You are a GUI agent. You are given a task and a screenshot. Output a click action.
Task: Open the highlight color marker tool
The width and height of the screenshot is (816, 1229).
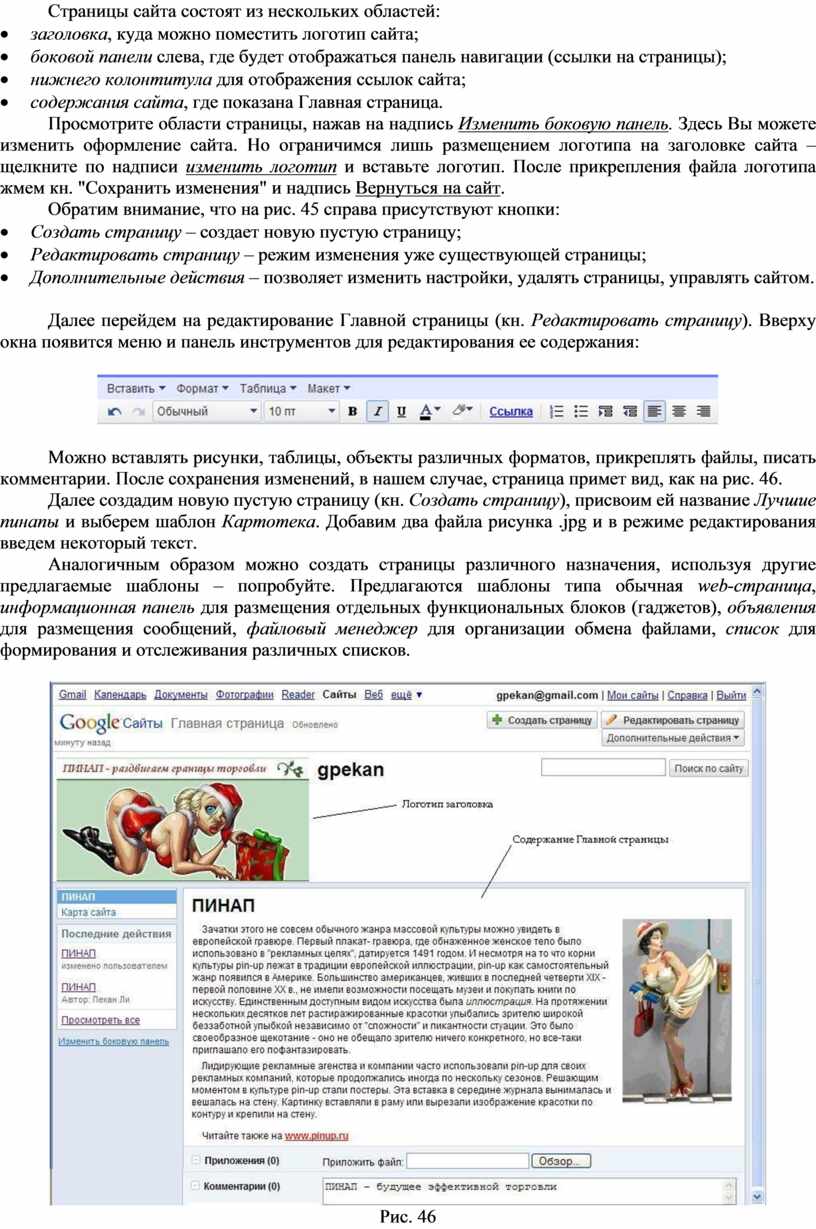(x=461, y=411)
